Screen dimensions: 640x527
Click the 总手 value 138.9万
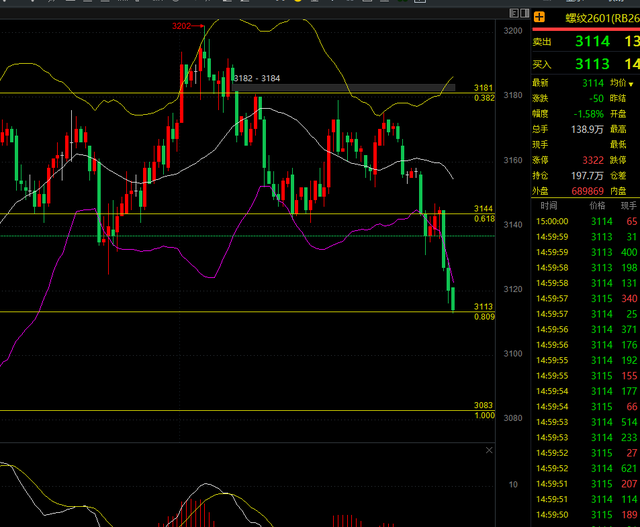(587, 129)
